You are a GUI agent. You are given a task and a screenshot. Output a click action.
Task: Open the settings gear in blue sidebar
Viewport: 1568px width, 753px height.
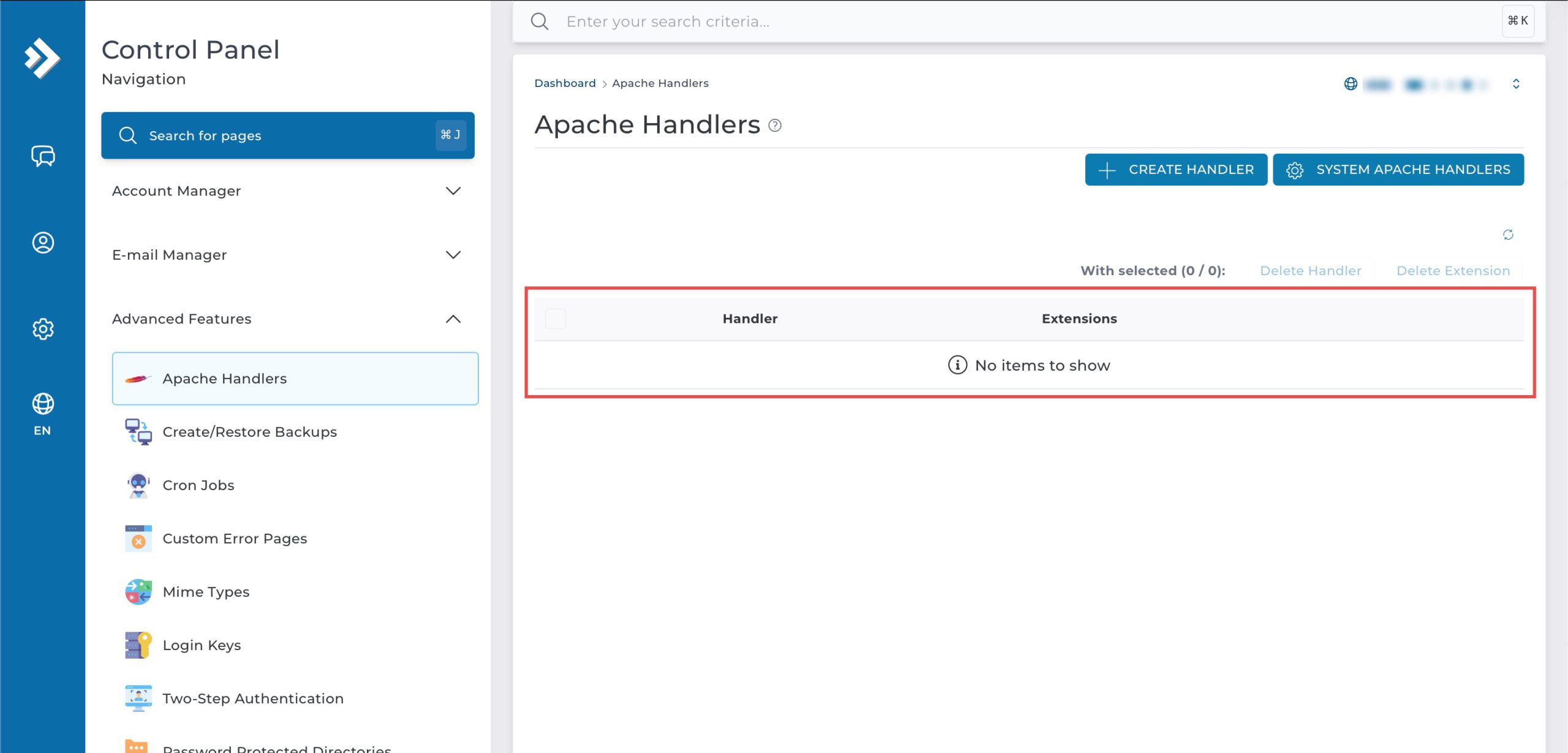click(x=43, y=329)
